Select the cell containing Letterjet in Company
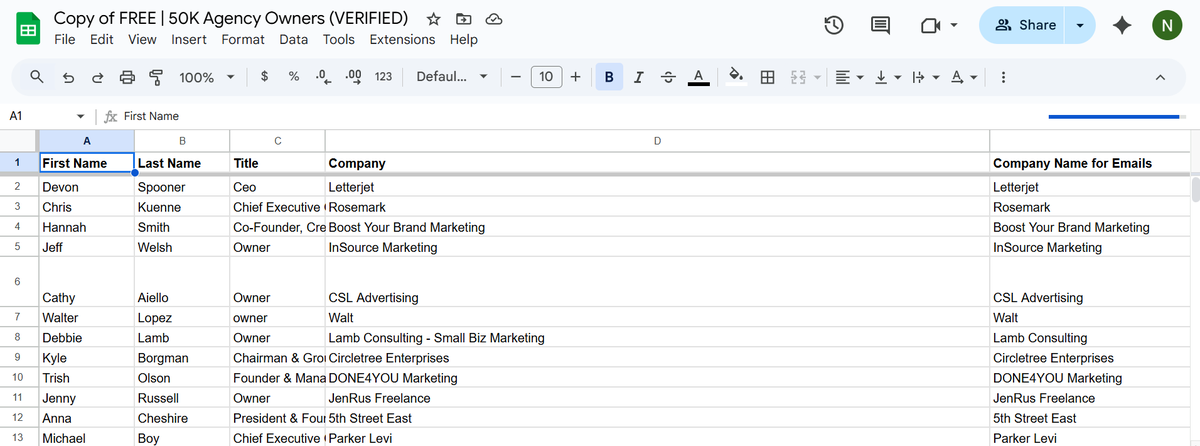Screen dimensions: 1200x446 [x=657, y=187]
